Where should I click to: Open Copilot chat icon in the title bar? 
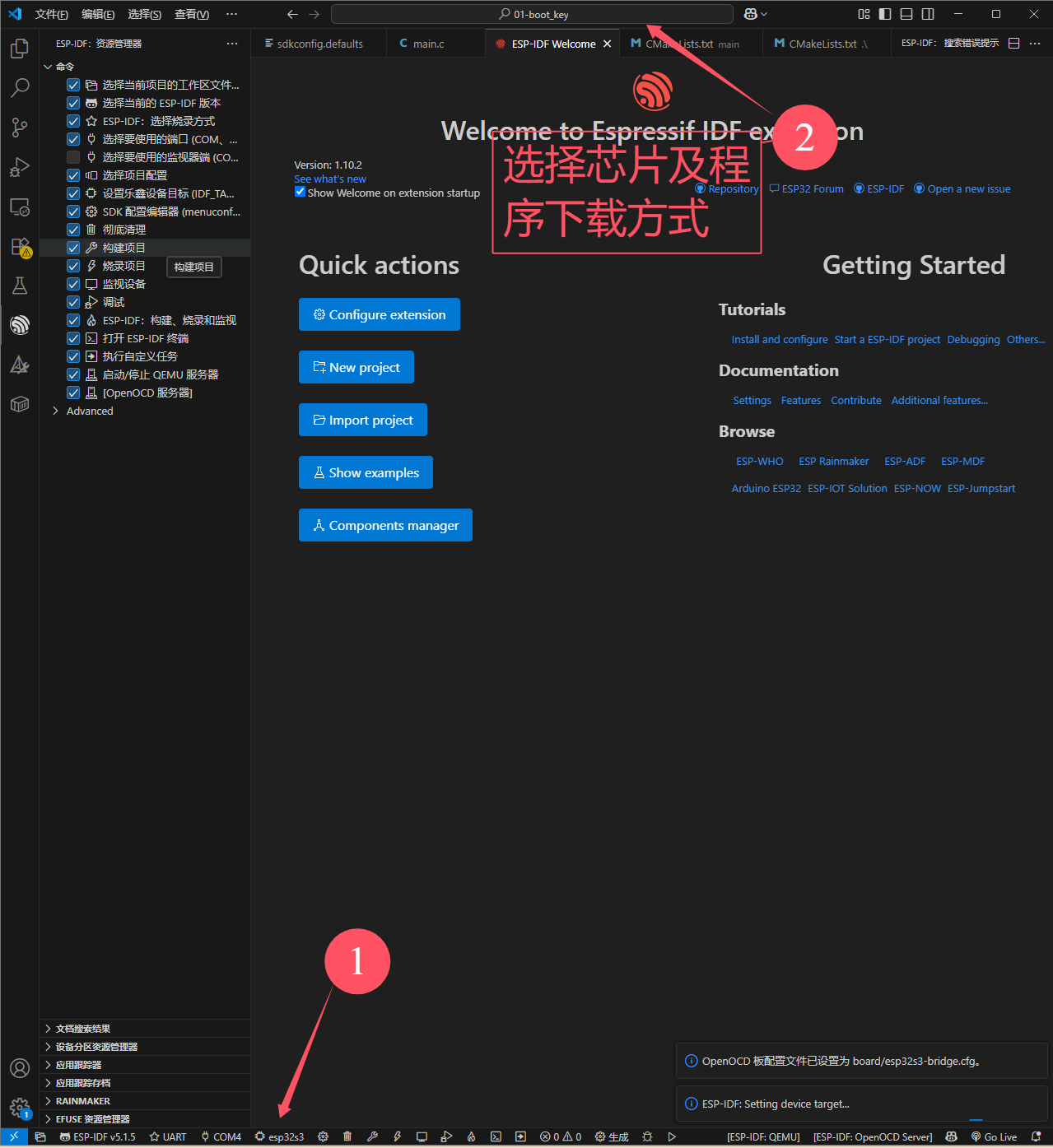click(x=750, y=14)
